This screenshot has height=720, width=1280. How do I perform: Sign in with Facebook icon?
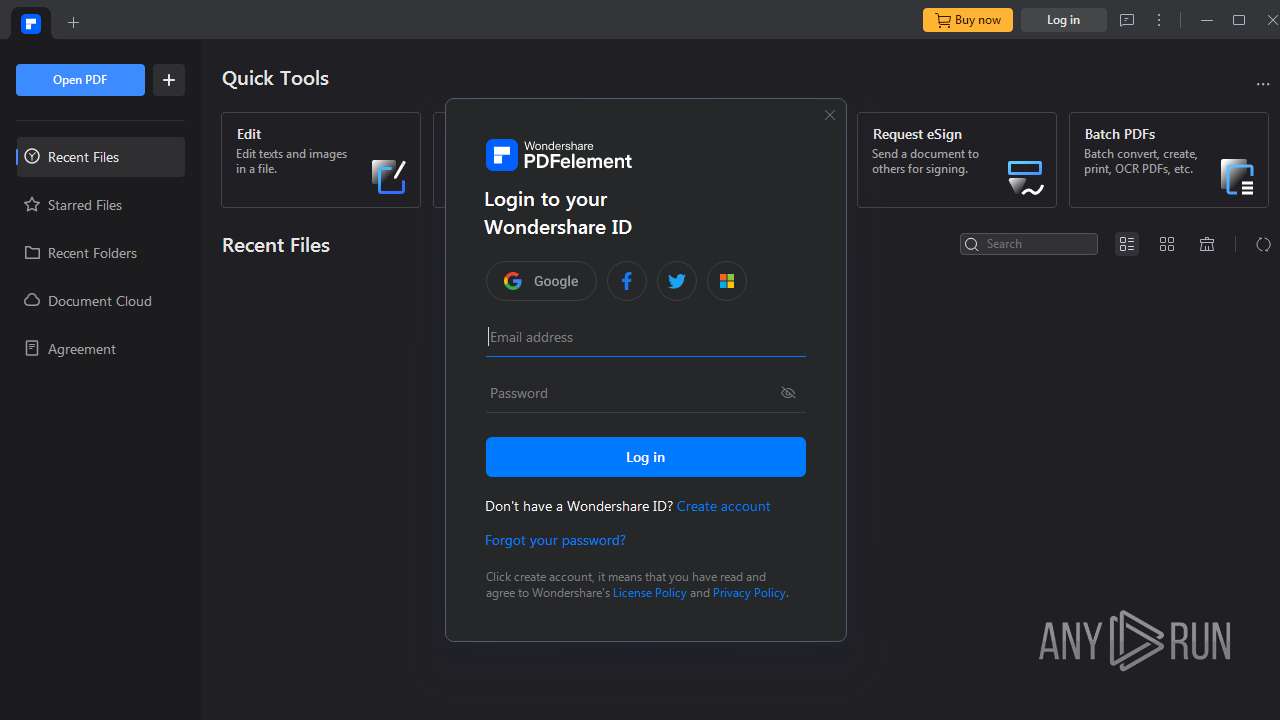tap(627, 281)
